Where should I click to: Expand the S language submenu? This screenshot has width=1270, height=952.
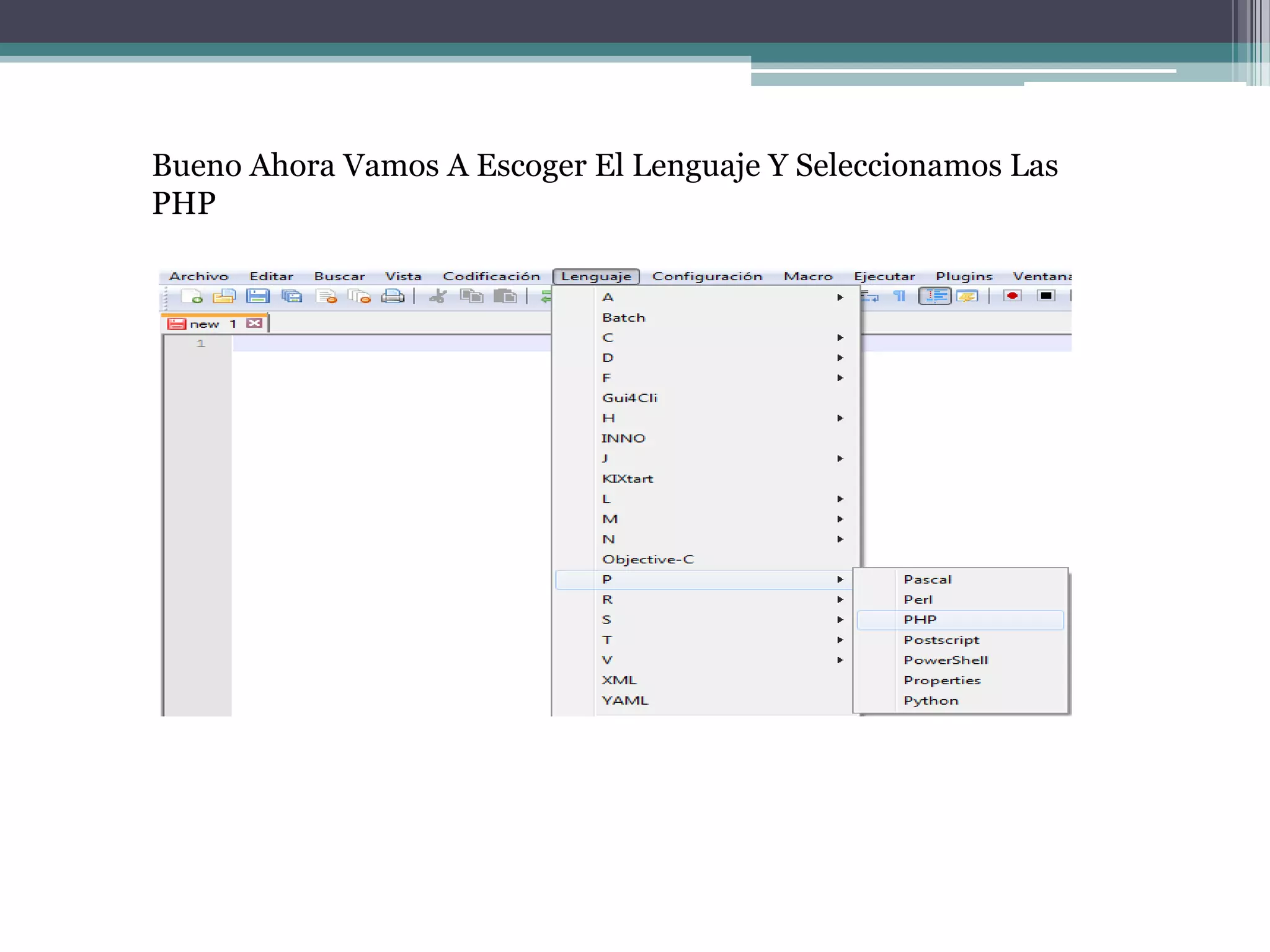click(705, 620)
